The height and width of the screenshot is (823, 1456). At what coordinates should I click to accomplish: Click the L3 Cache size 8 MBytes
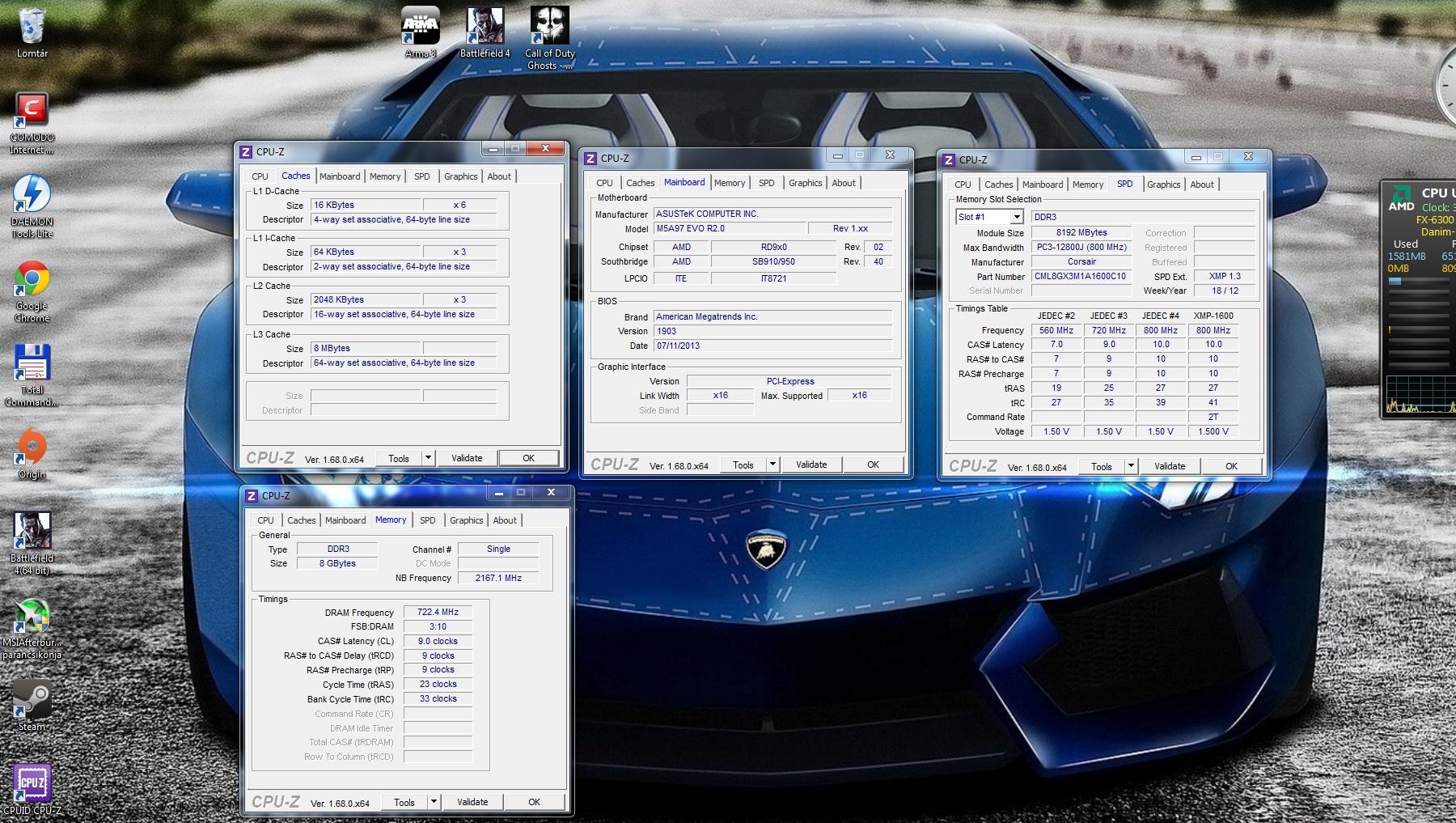click(x=366, y=348)
